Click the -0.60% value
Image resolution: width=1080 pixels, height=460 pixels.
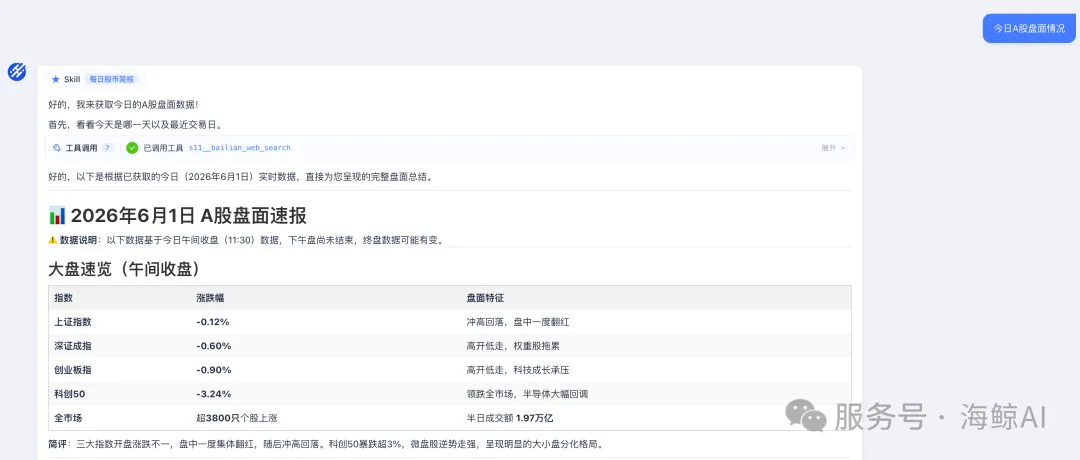tap(214, 346)
